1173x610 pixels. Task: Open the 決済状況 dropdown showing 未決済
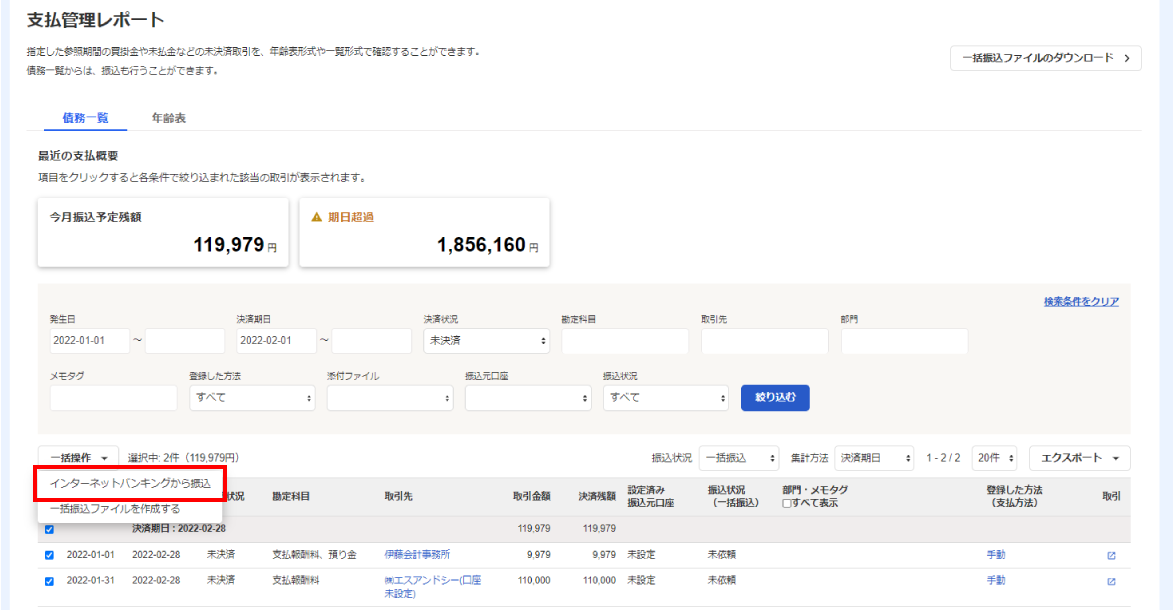click(487, 341)
